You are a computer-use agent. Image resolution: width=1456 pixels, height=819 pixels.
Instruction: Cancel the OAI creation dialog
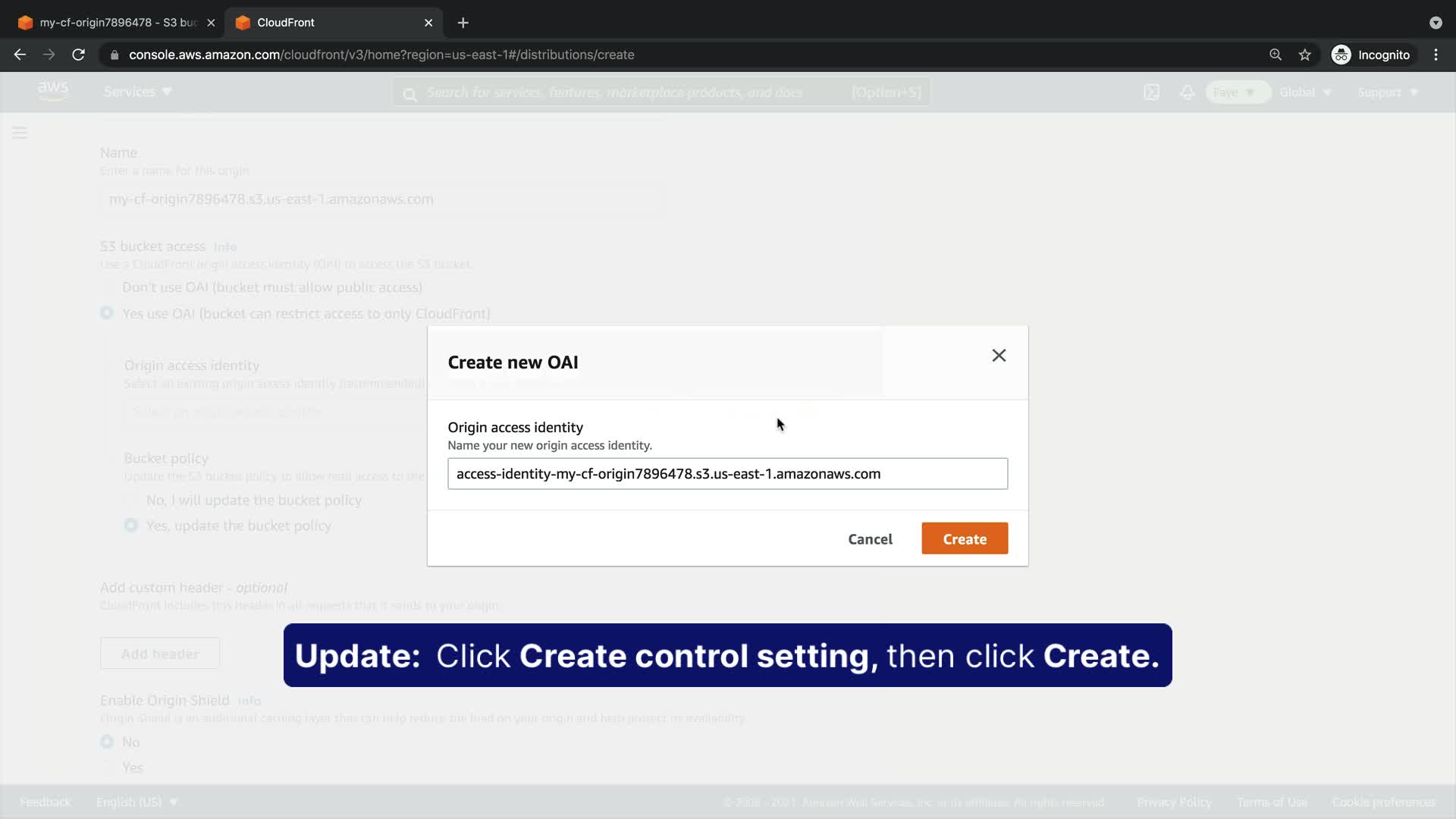(x=870, y=539)
